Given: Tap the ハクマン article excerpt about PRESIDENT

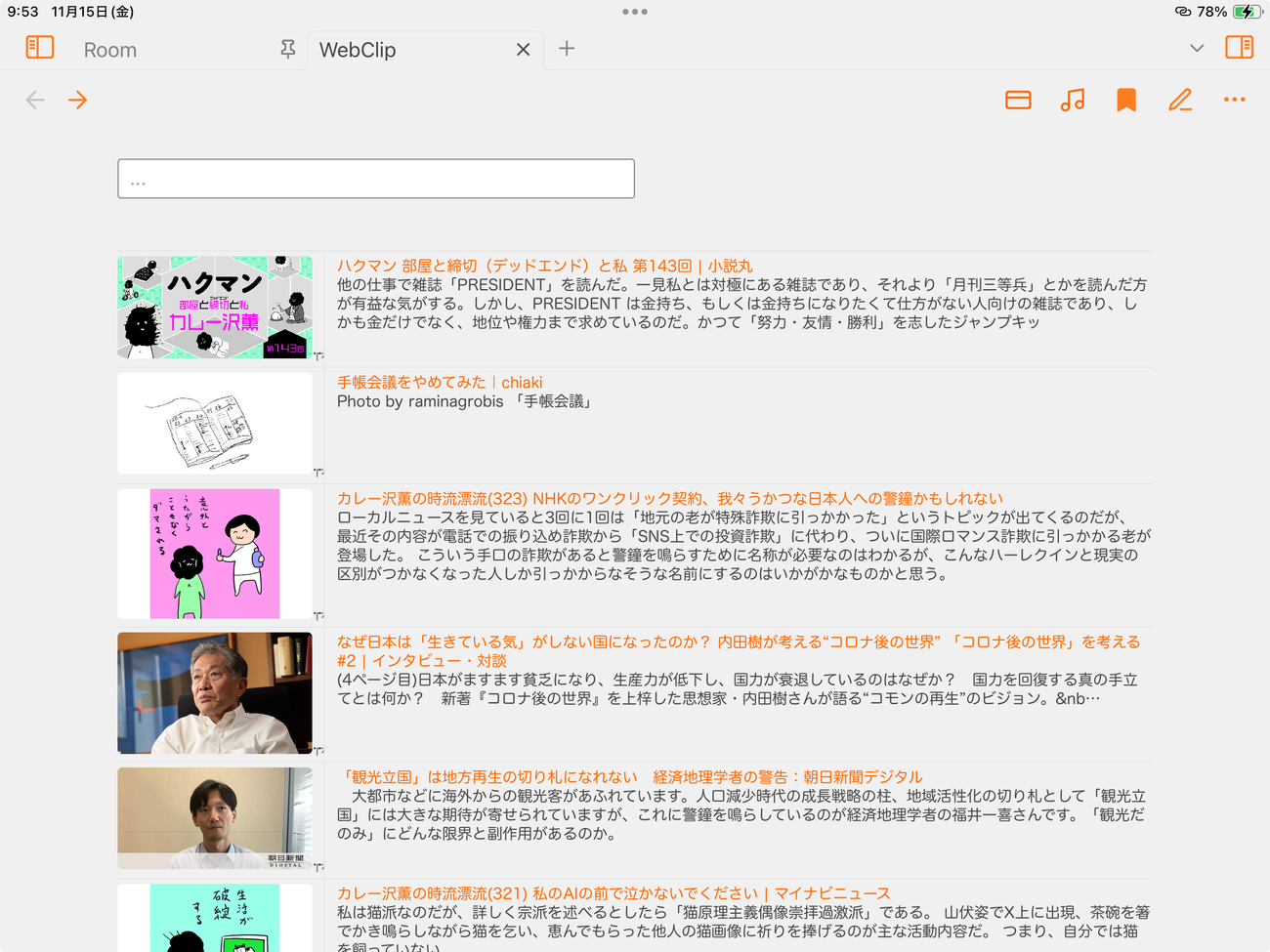Looking at the screenshot, I should tap(742, 304).
